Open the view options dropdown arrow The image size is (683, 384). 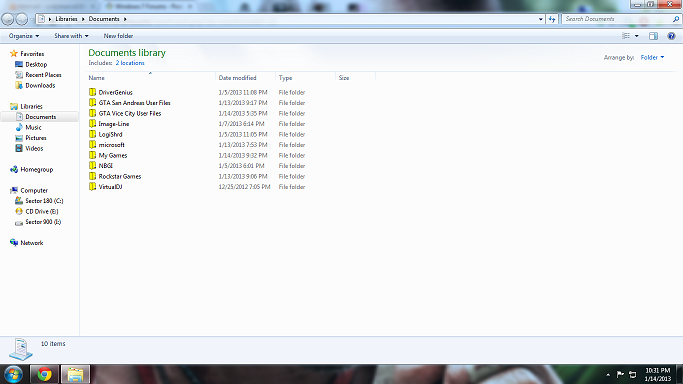(636, 36)
